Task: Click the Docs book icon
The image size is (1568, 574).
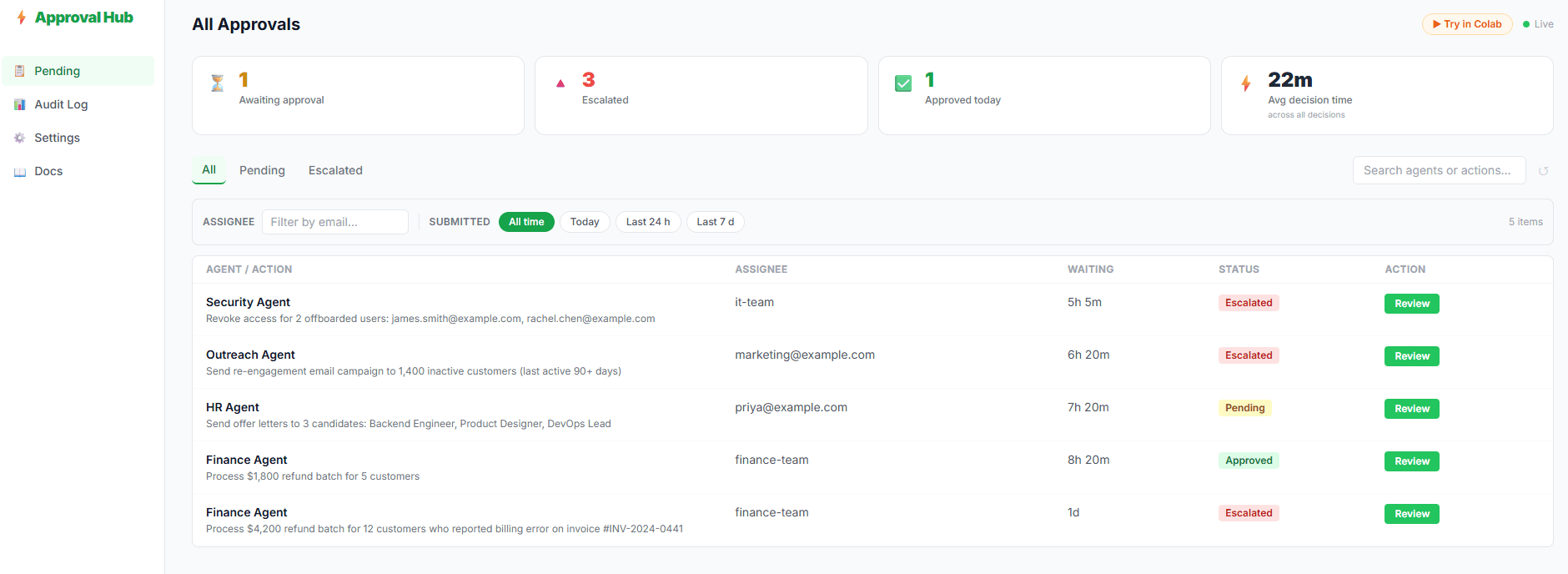Action: pyautogui.click(x=20, y=172)
